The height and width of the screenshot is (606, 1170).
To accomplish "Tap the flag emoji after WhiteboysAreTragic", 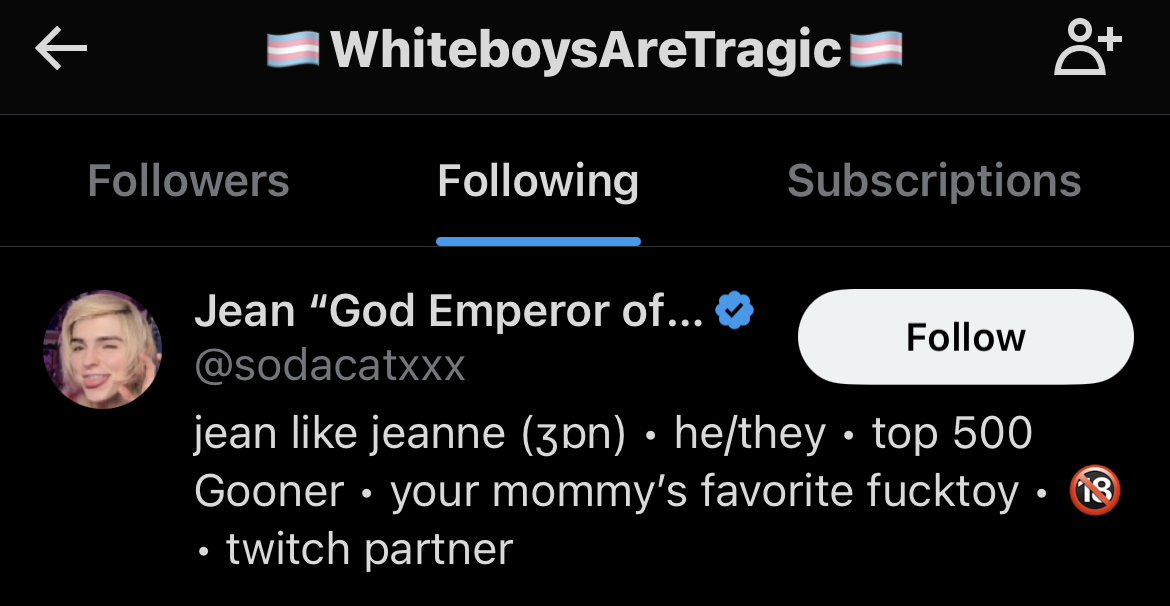I will coord(876,50).
